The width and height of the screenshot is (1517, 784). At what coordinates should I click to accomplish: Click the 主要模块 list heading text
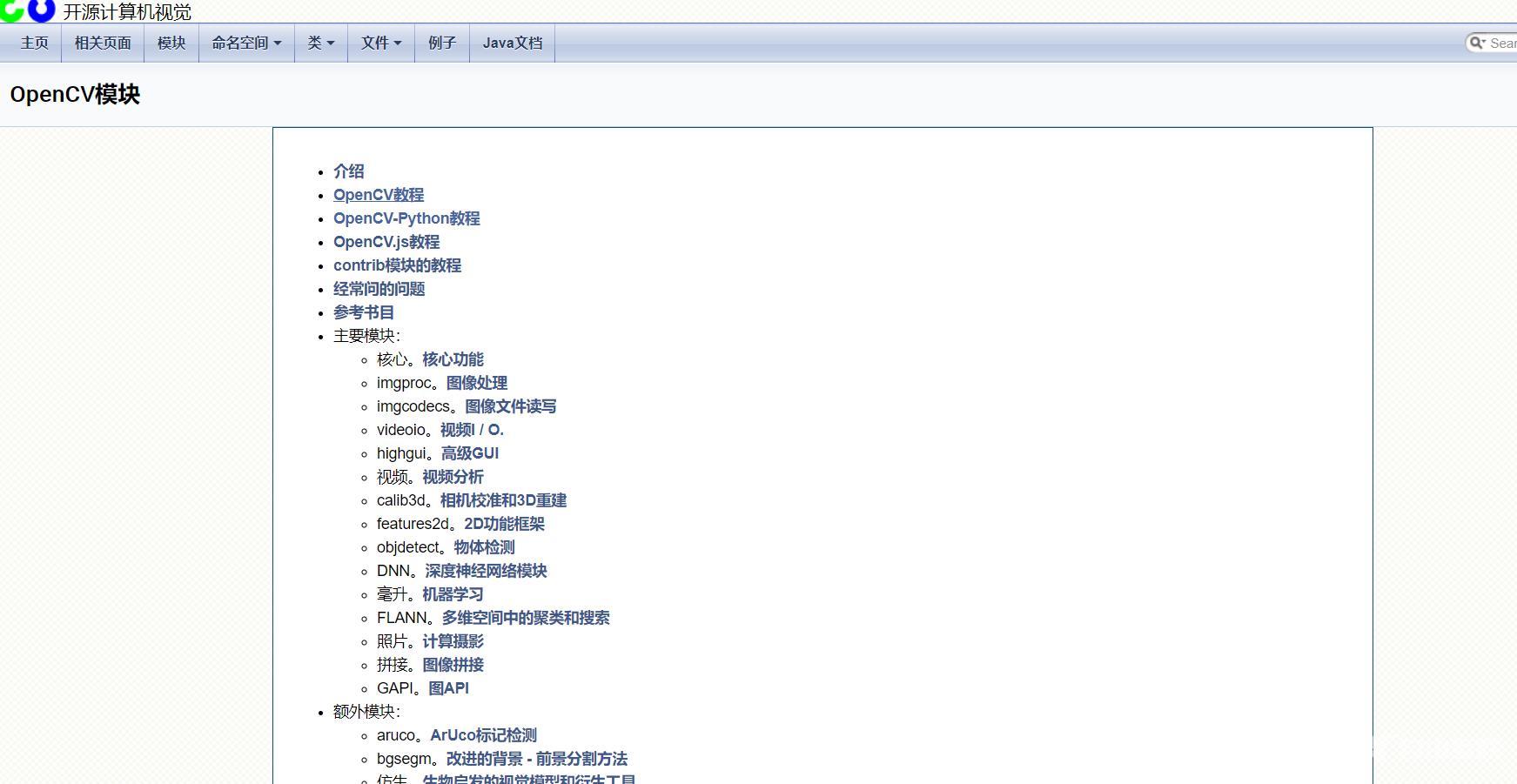click(366, 336)
